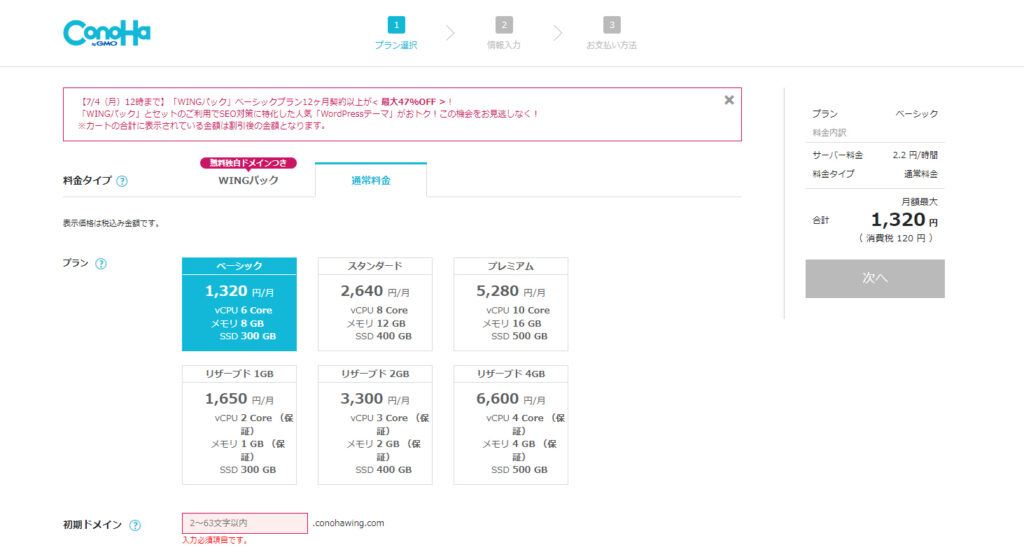
Task: Choose the ベーシック 1,320円 plan
Action: (x=239, y=304)
